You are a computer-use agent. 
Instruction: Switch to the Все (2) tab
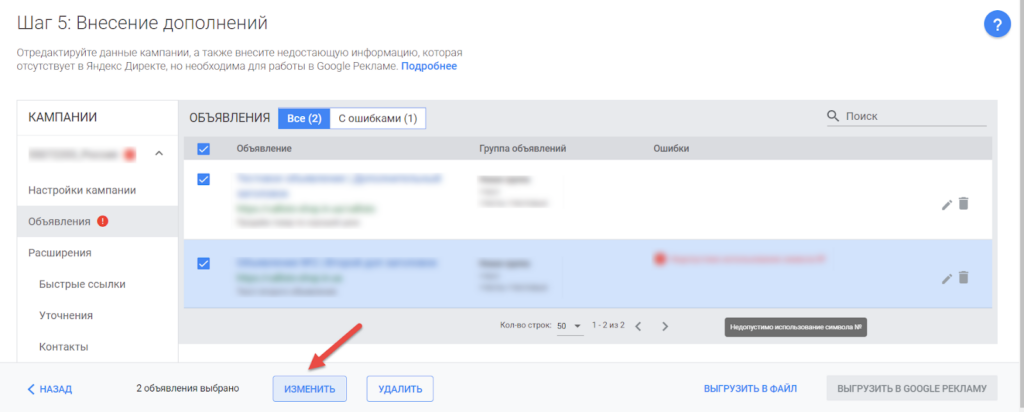coord(304,118)
